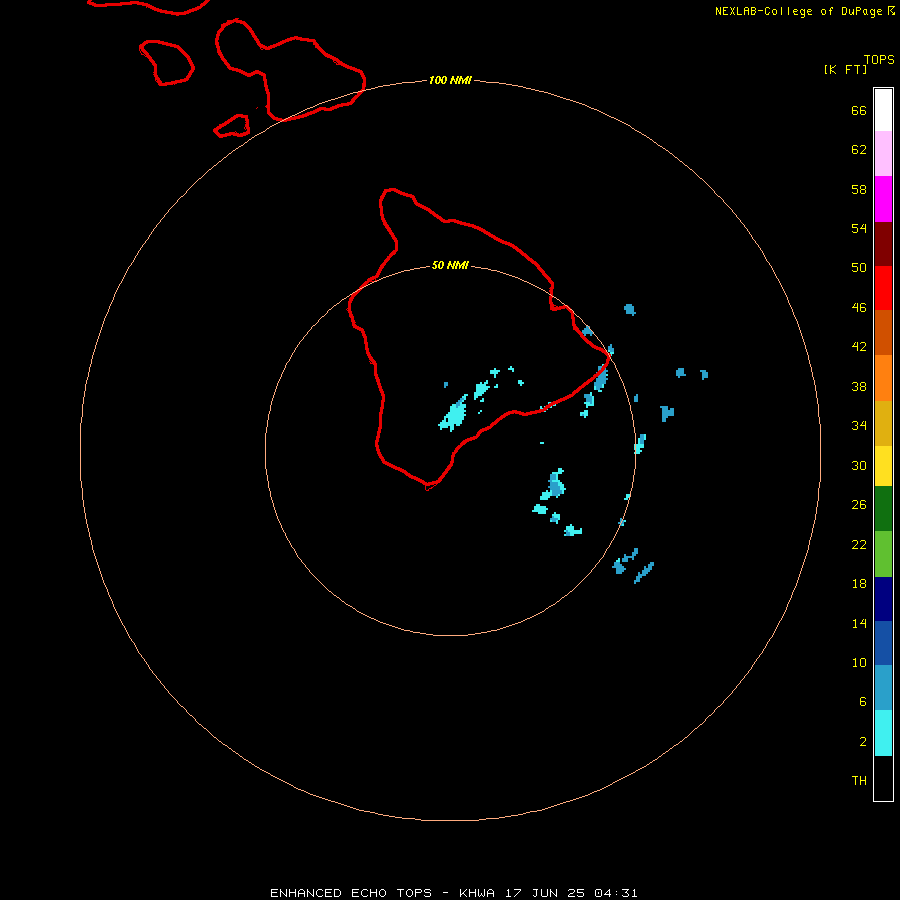Select the light blue legend swatch
Image resolution: width=900 pixels, height=900 pixels.
(x=883, y=687)
